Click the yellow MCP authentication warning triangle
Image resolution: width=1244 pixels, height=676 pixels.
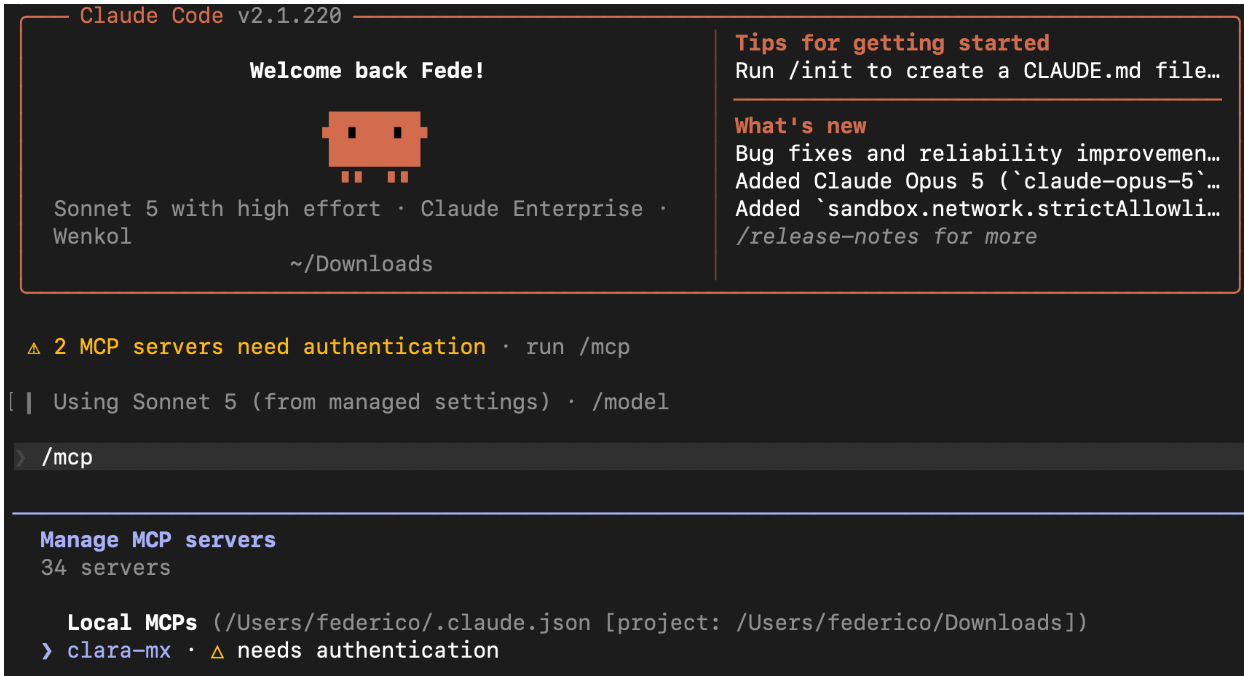point(34,348)
